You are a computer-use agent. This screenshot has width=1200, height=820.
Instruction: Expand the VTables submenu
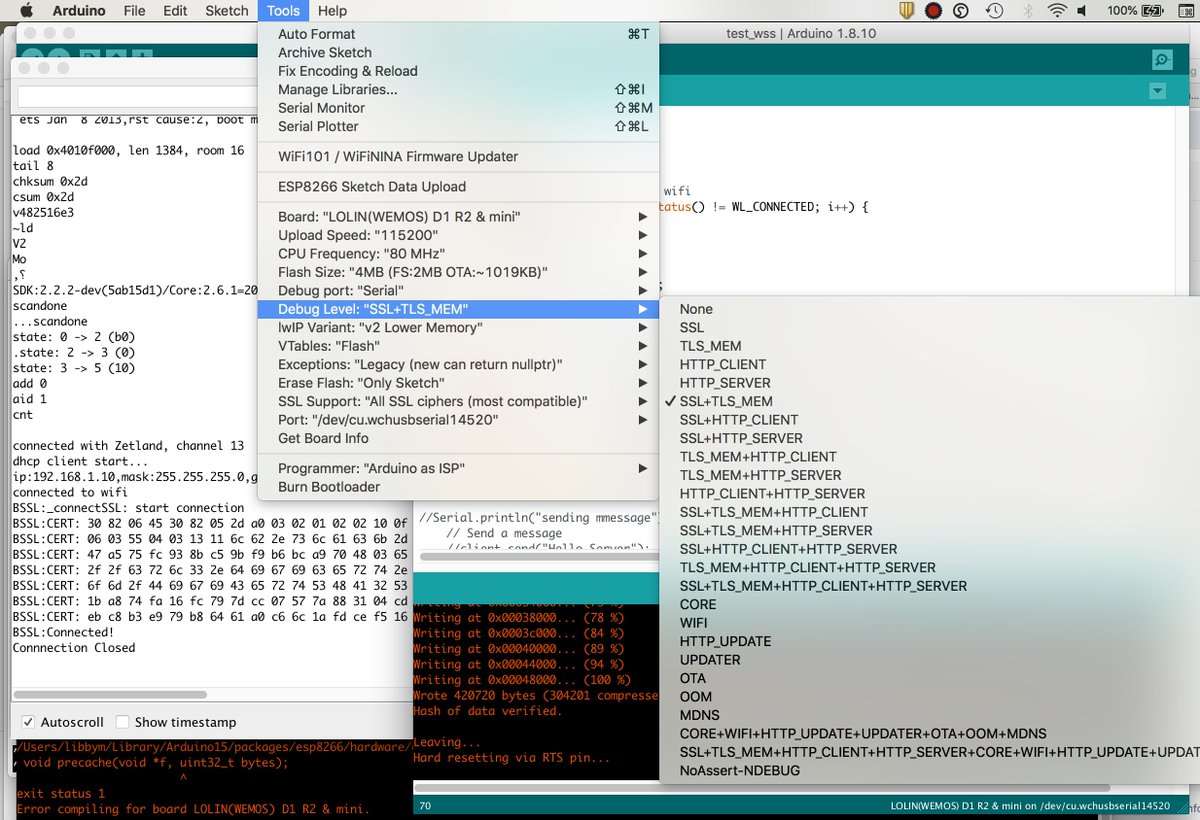coord(458,346)
